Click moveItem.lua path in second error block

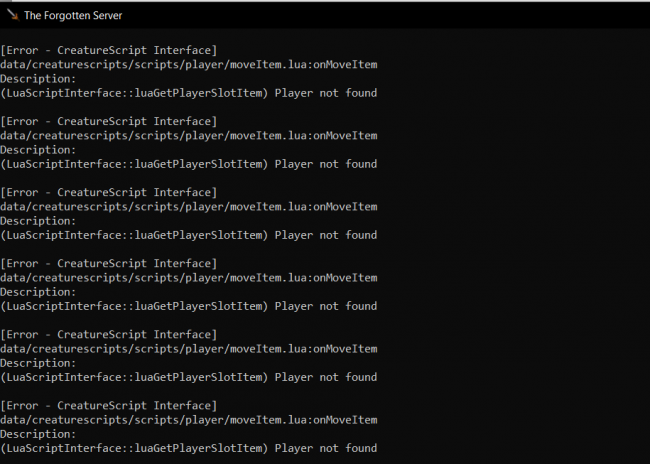189,136
